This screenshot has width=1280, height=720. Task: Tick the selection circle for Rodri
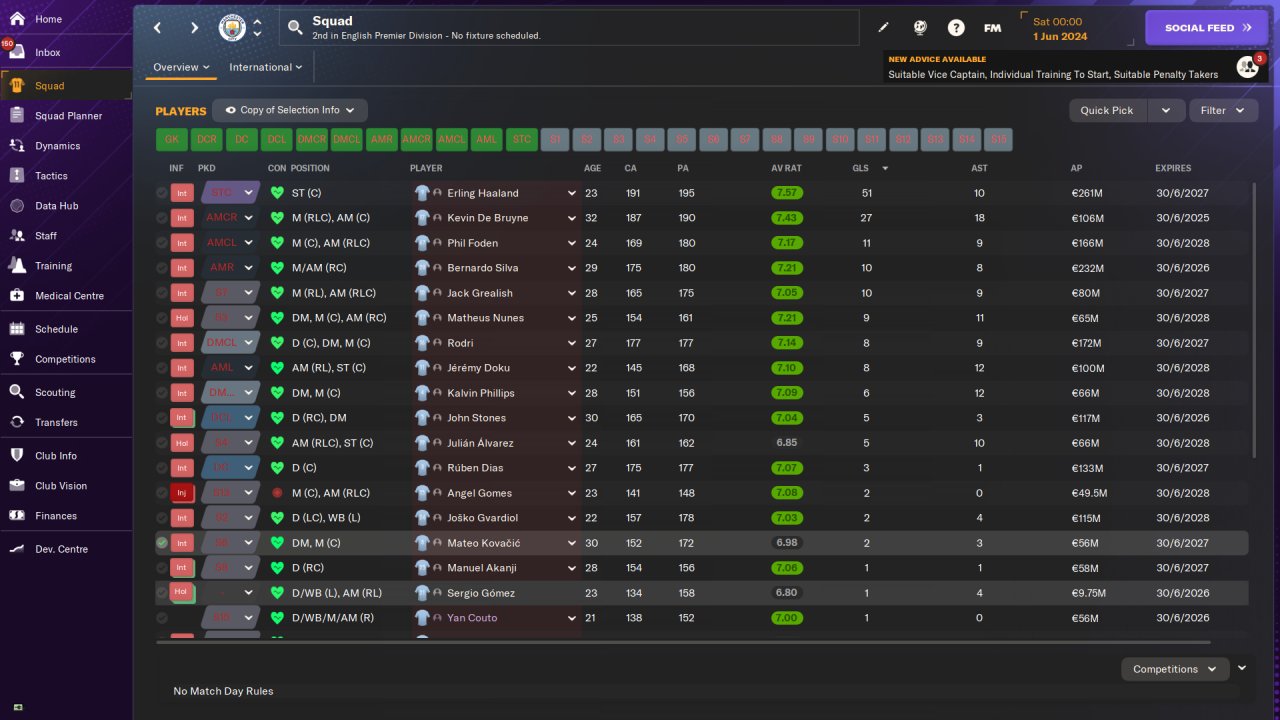pos(162,343)
